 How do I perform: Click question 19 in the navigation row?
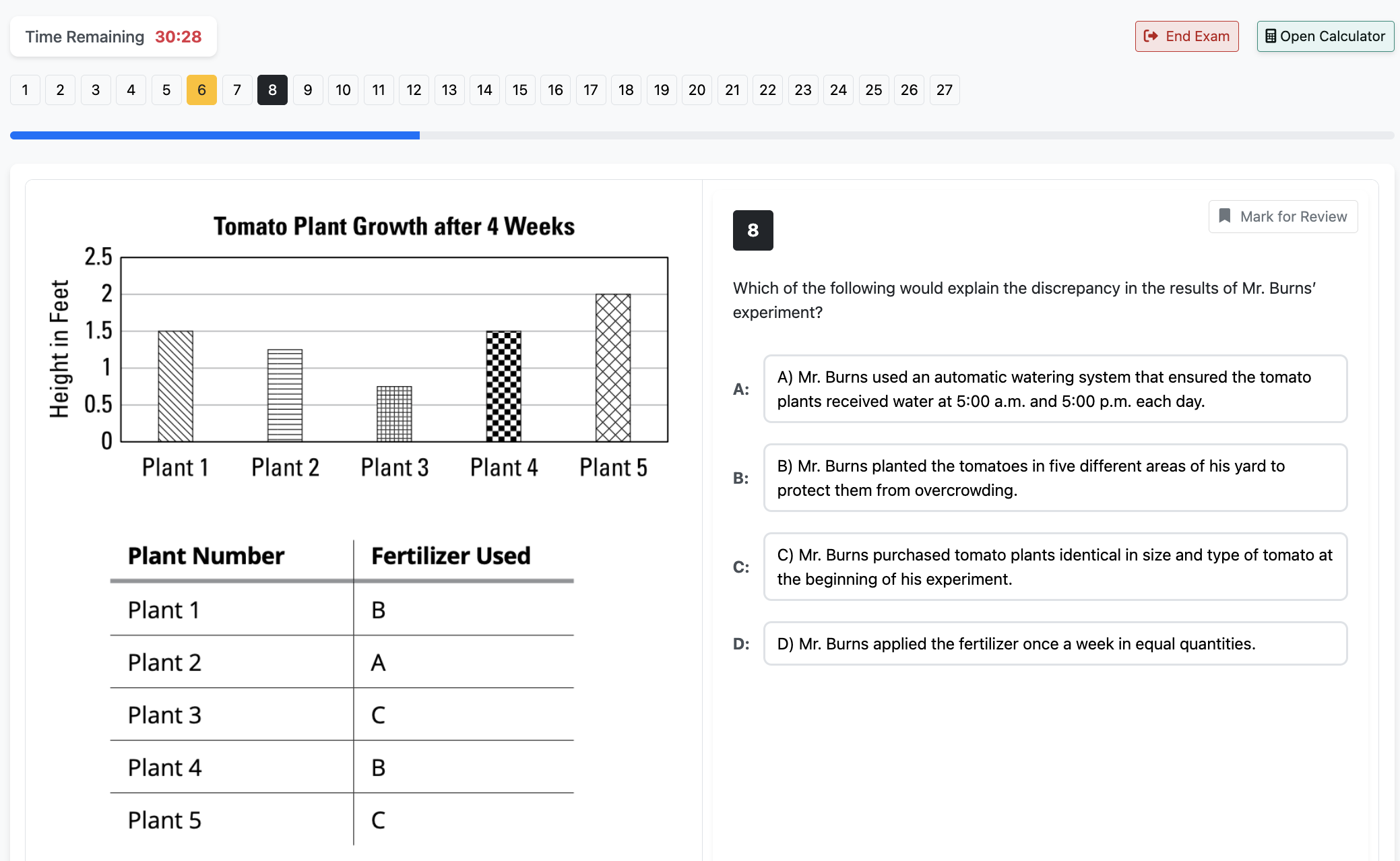coord(662,90)
